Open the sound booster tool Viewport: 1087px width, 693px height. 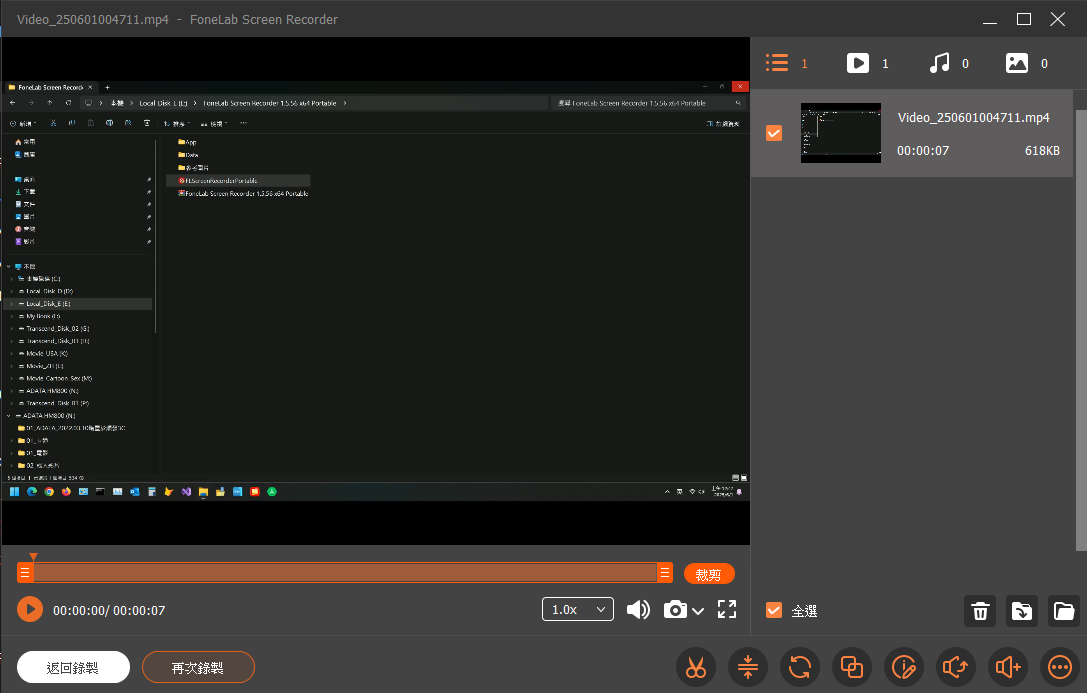[x=1007, y=667]
